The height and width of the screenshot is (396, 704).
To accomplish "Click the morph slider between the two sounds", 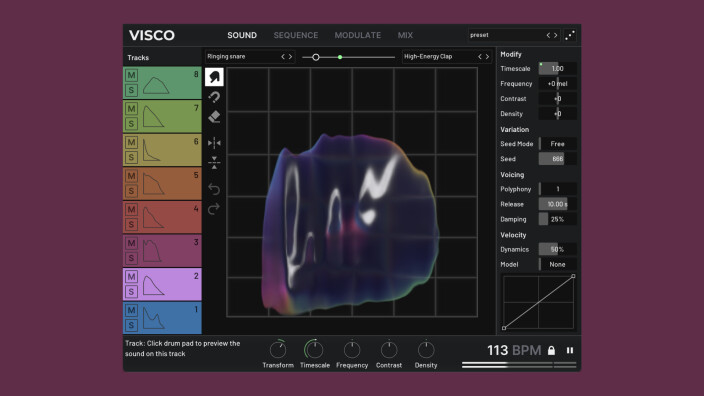I will [x=348, y=57].
